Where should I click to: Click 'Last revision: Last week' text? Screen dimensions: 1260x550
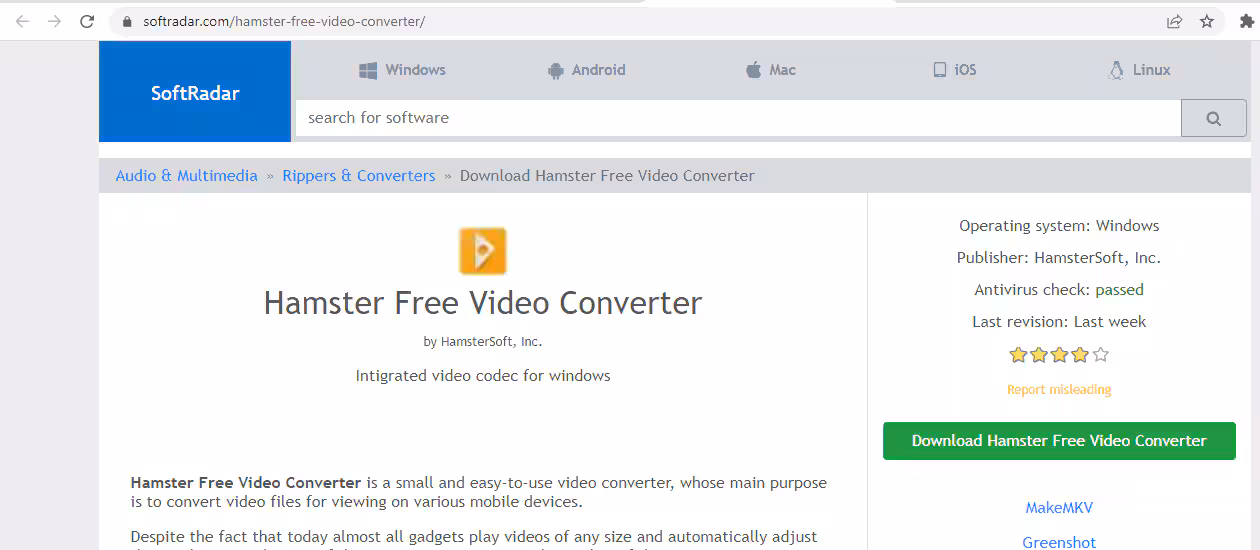pyautogui.click(x=1059, y=322)
